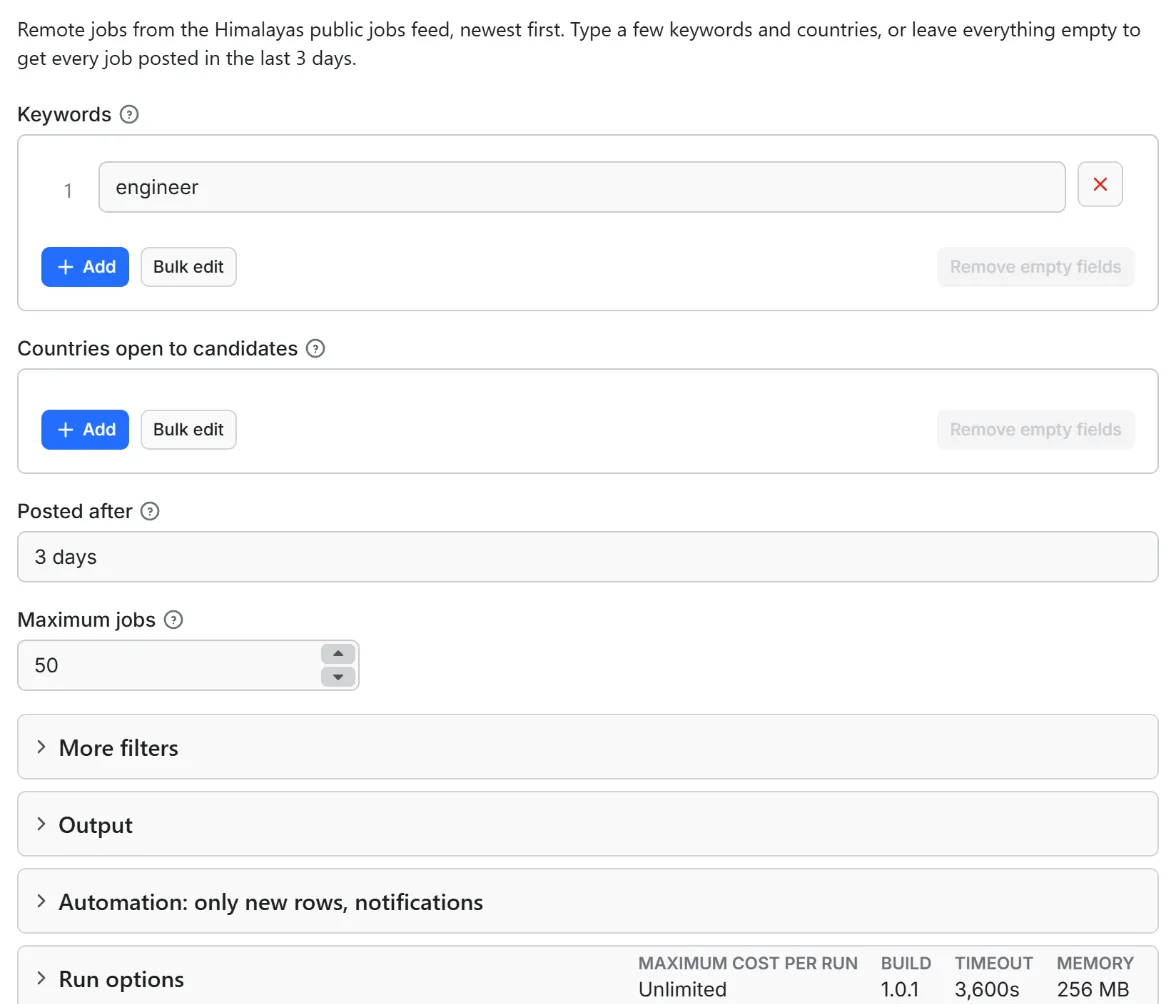Viewport: 1176px width, 1004px height.
Task: Click Remove empty fields in Countries section
Action: pyautogui.click(x=1035, y=430)
